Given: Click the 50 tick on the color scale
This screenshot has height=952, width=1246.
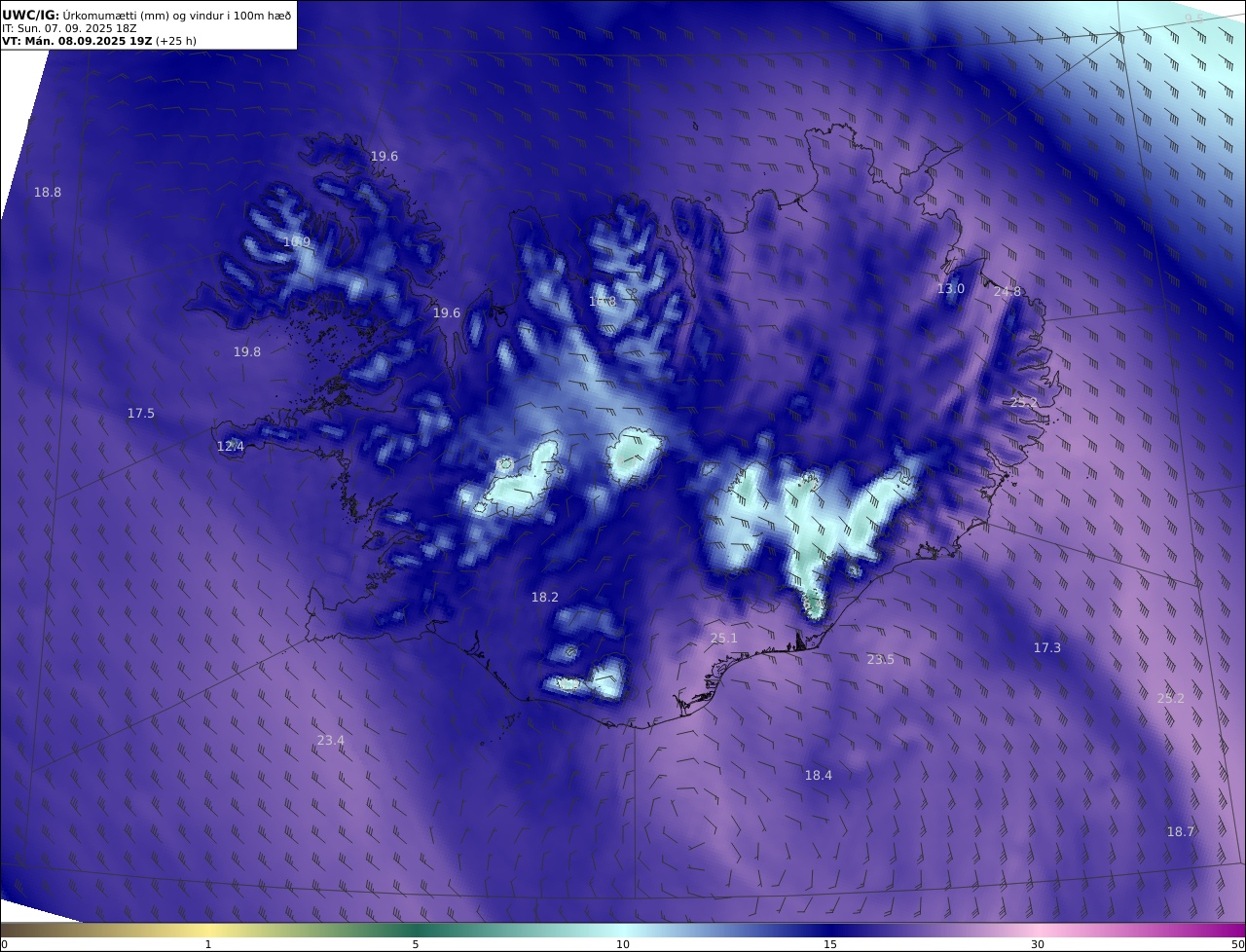Looking at the screenshot, I should 1238,944.
